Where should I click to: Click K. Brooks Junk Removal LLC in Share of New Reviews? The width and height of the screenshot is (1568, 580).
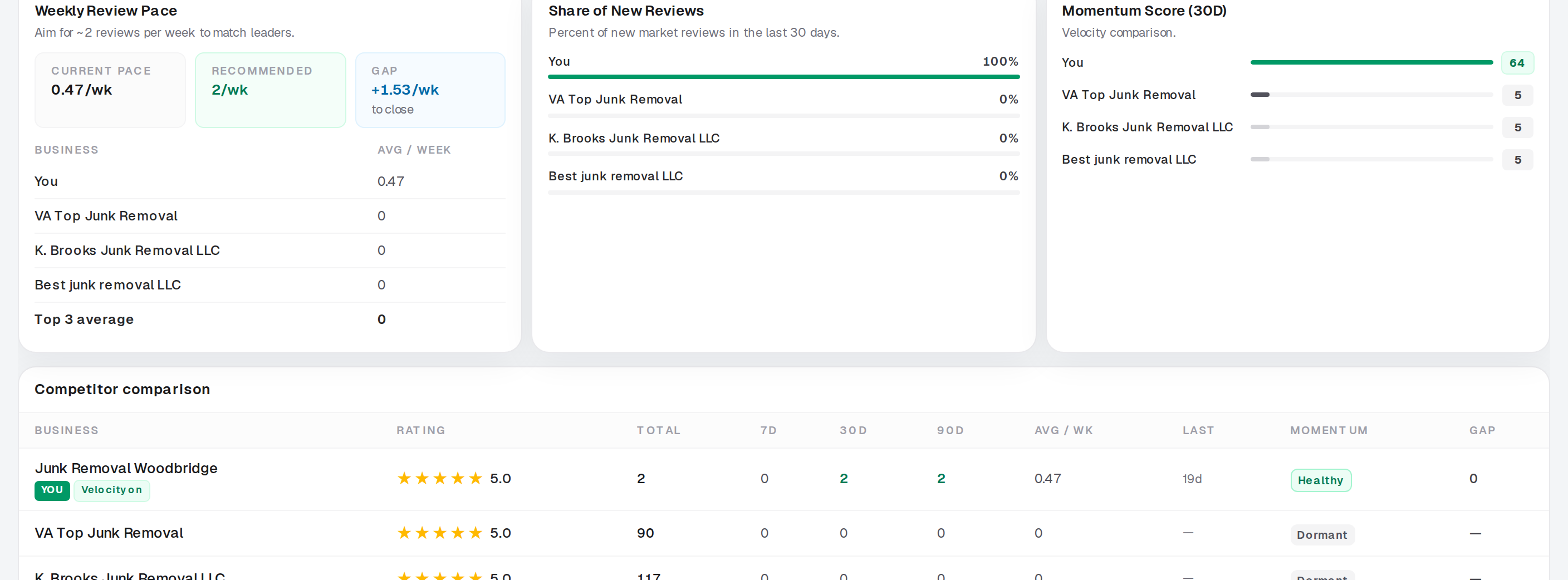coord(634,138)
